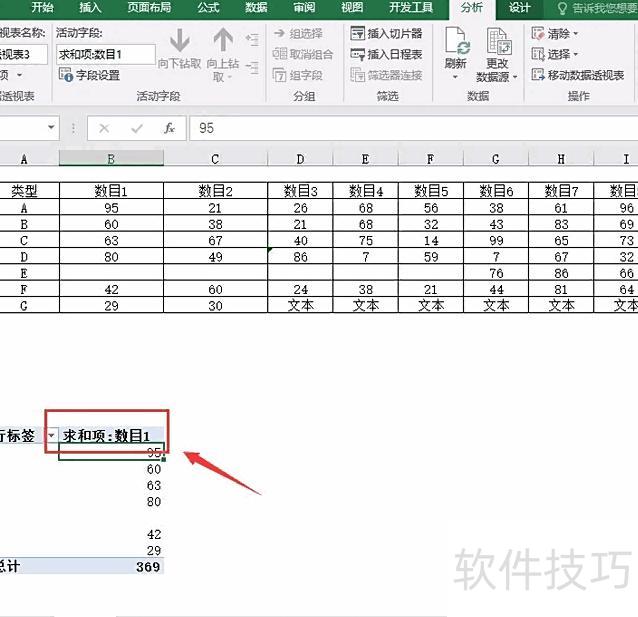The width and height of the screenshot is (638, 617).
Task: Click the 数目2 header cell
Action: pos(215,190)
